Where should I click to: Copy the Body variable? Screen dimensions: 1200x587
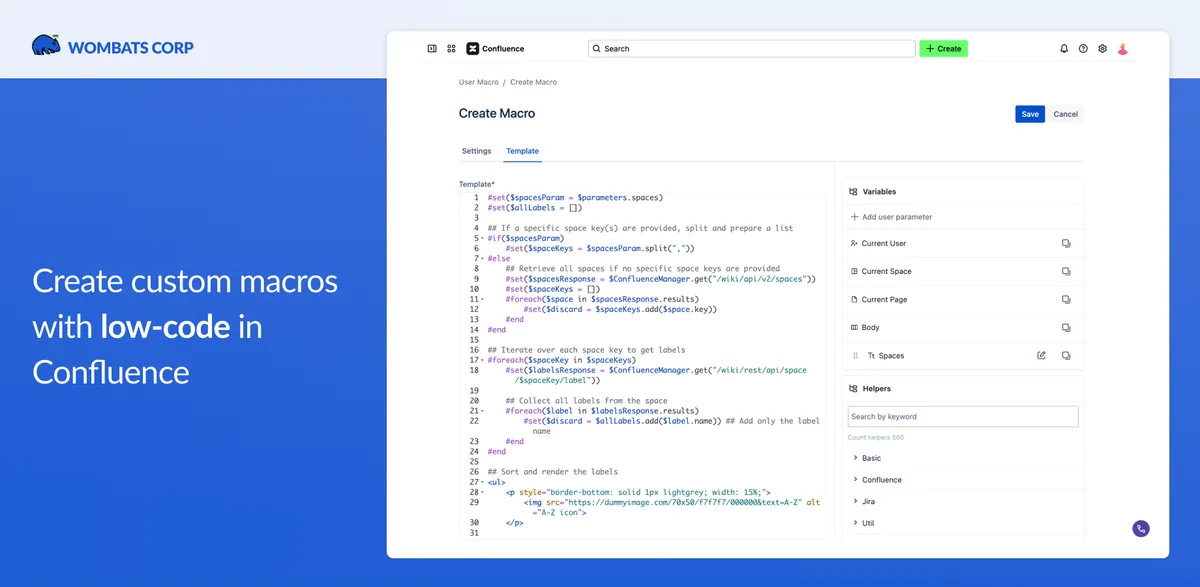[1066, 327]
